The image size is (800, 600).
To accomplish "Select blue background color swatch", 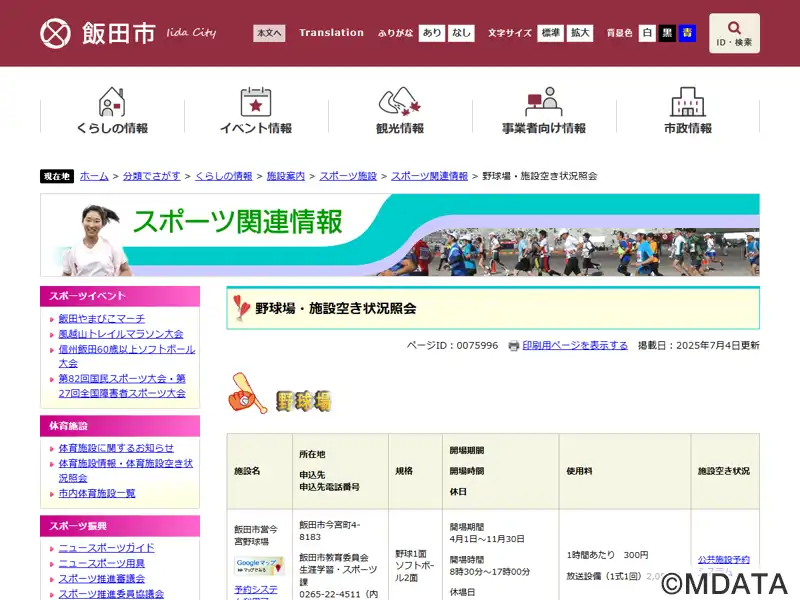I will click(x=687, y=33).
